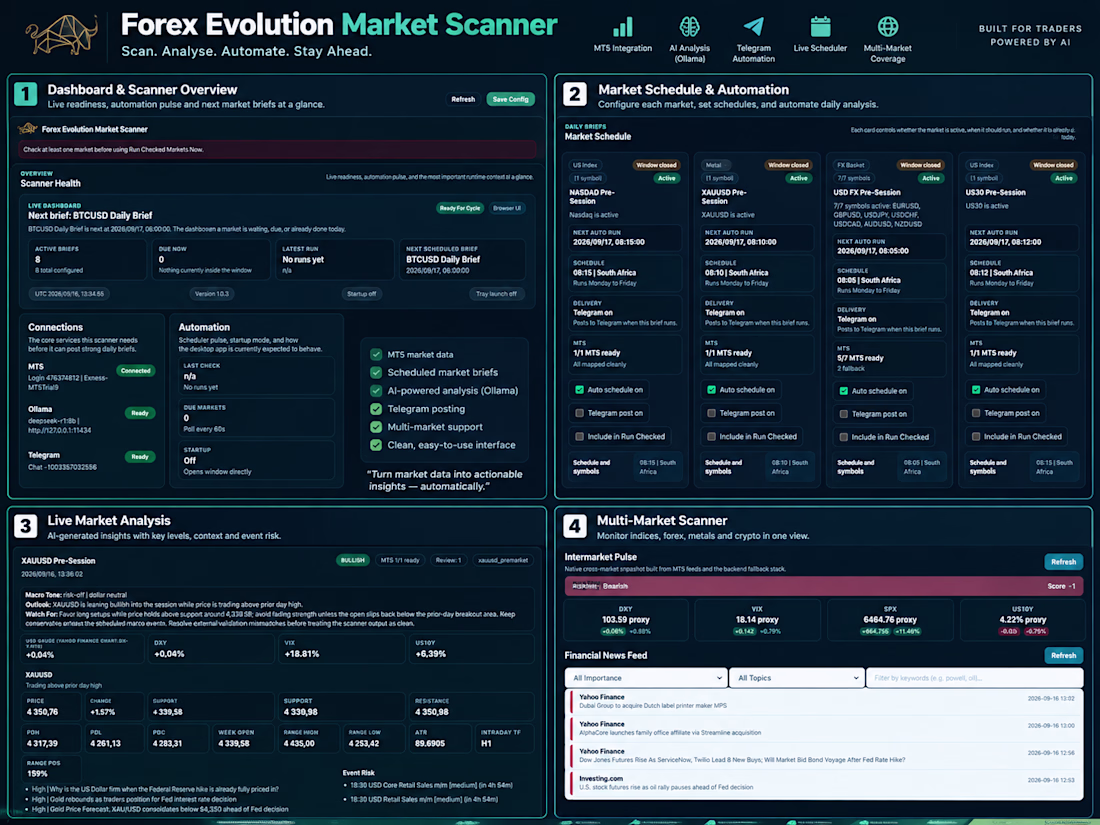Viewport: 1100px width, 825px height.
Task: Click the Startup off pill
Action: pos(361,294)
